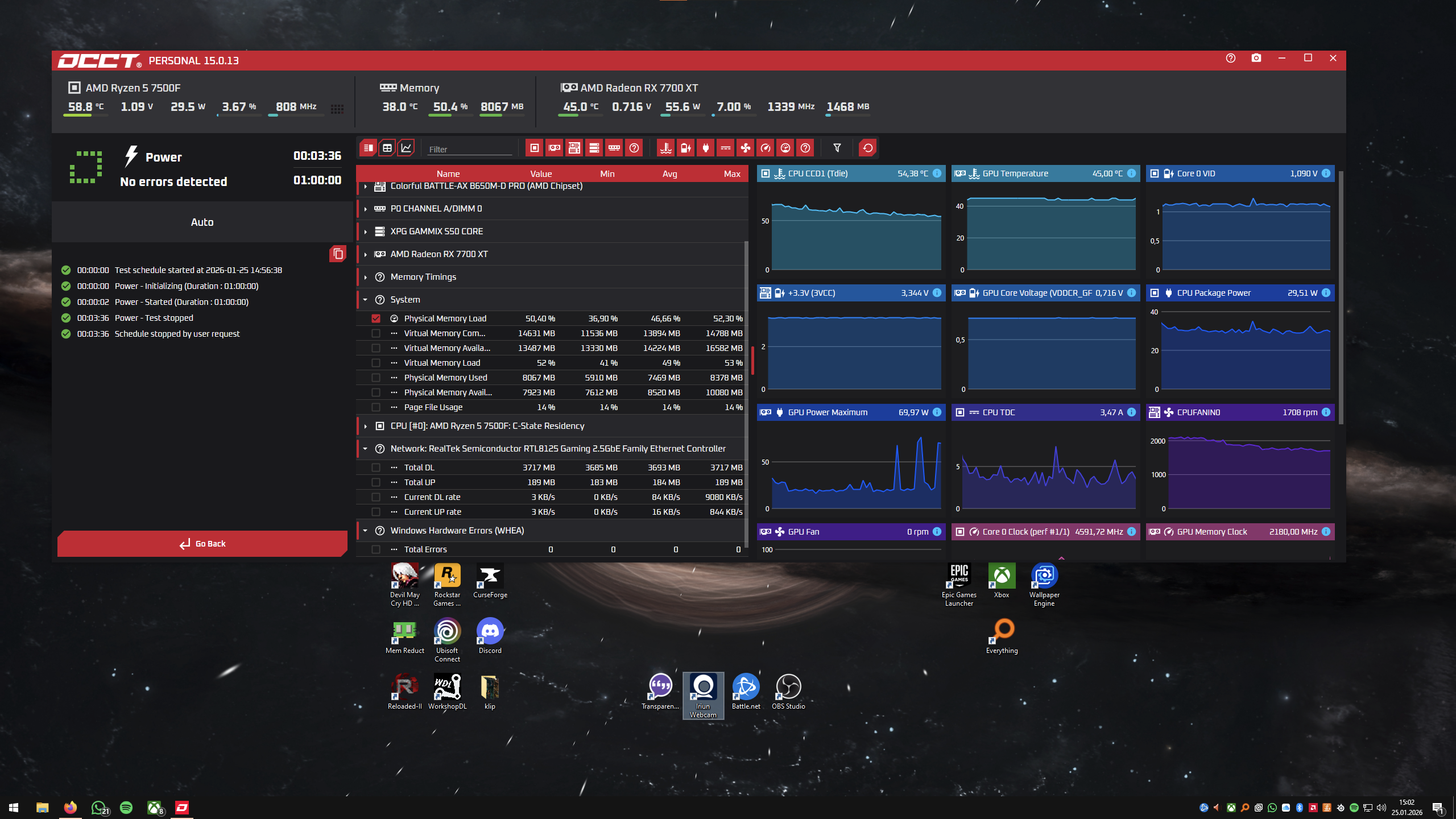Screen dimensions: 1456x819
Task: Open info for the GPU Power Maximum graph
Action: 937,412
